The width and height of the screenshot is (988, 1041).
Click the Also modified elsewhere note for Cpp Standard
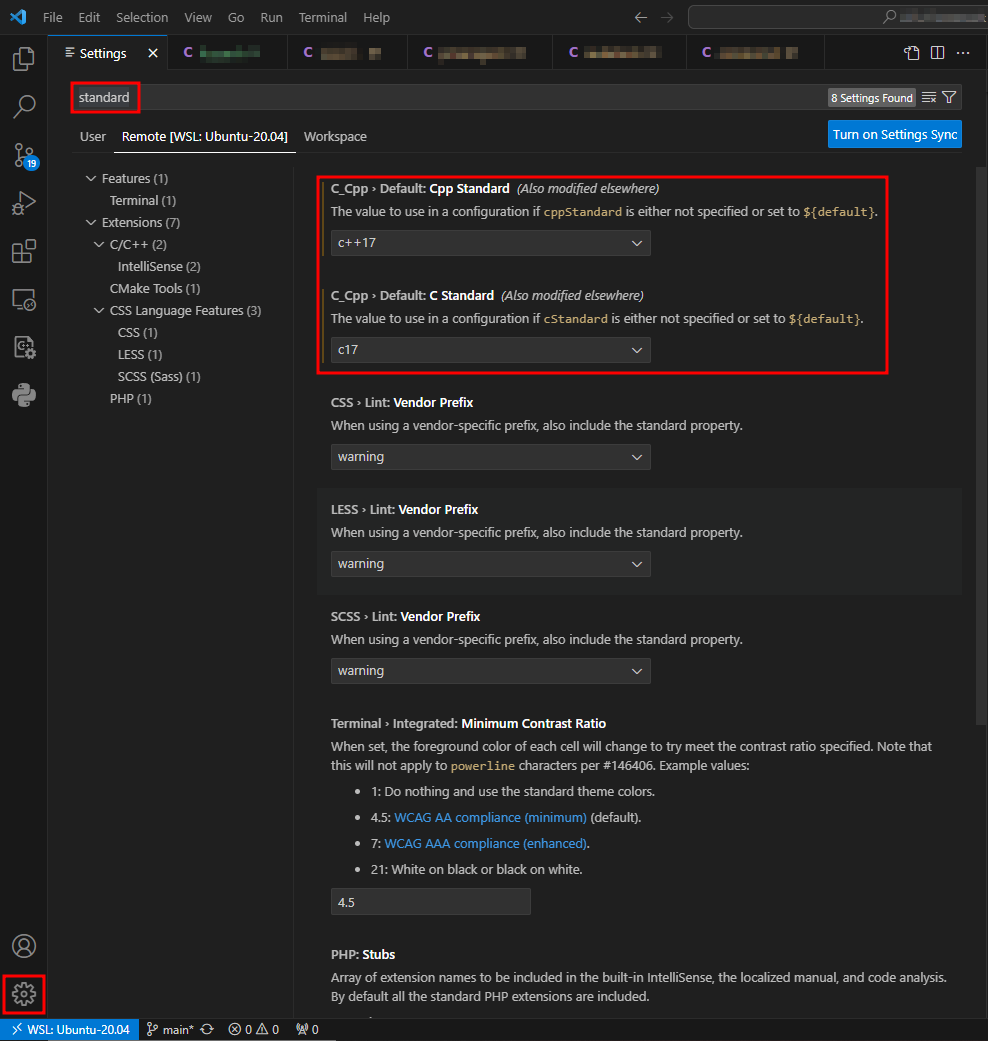pyautogui.click(x=588, y=189)
